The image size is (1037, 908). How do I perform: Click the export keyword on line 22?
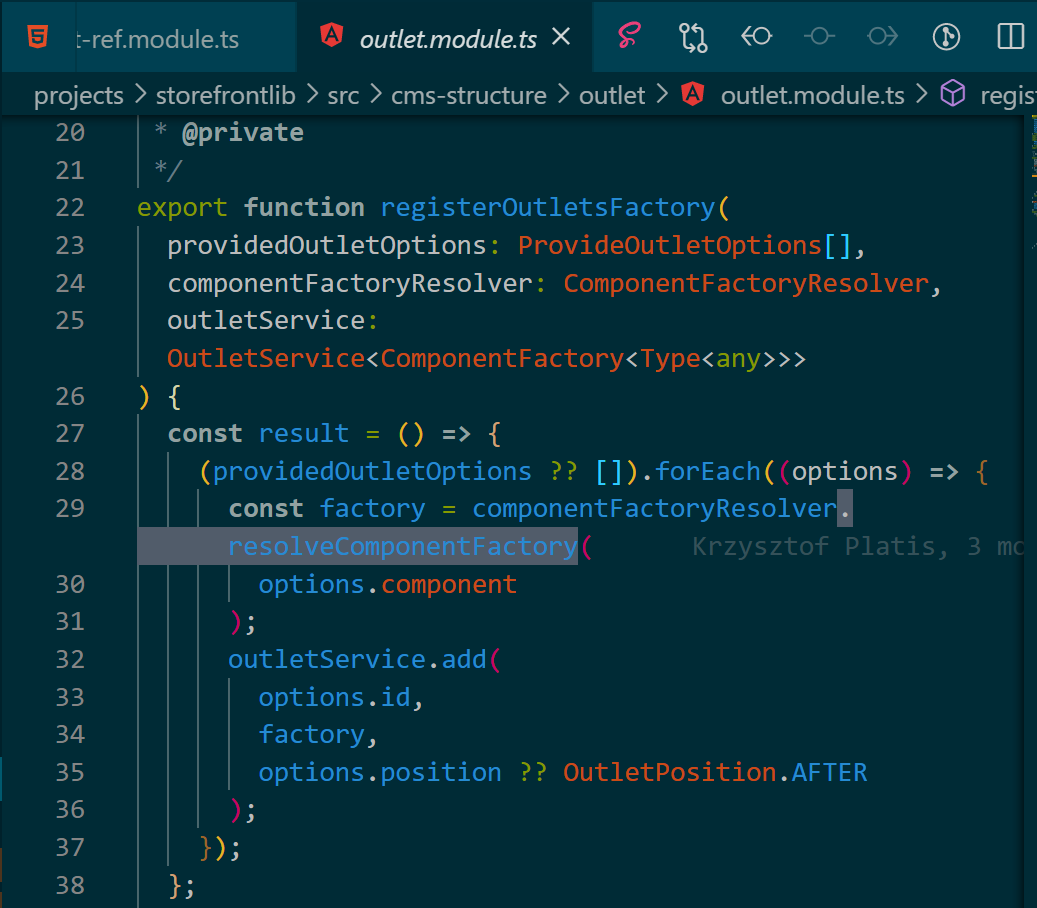click(x=182, y=208)
